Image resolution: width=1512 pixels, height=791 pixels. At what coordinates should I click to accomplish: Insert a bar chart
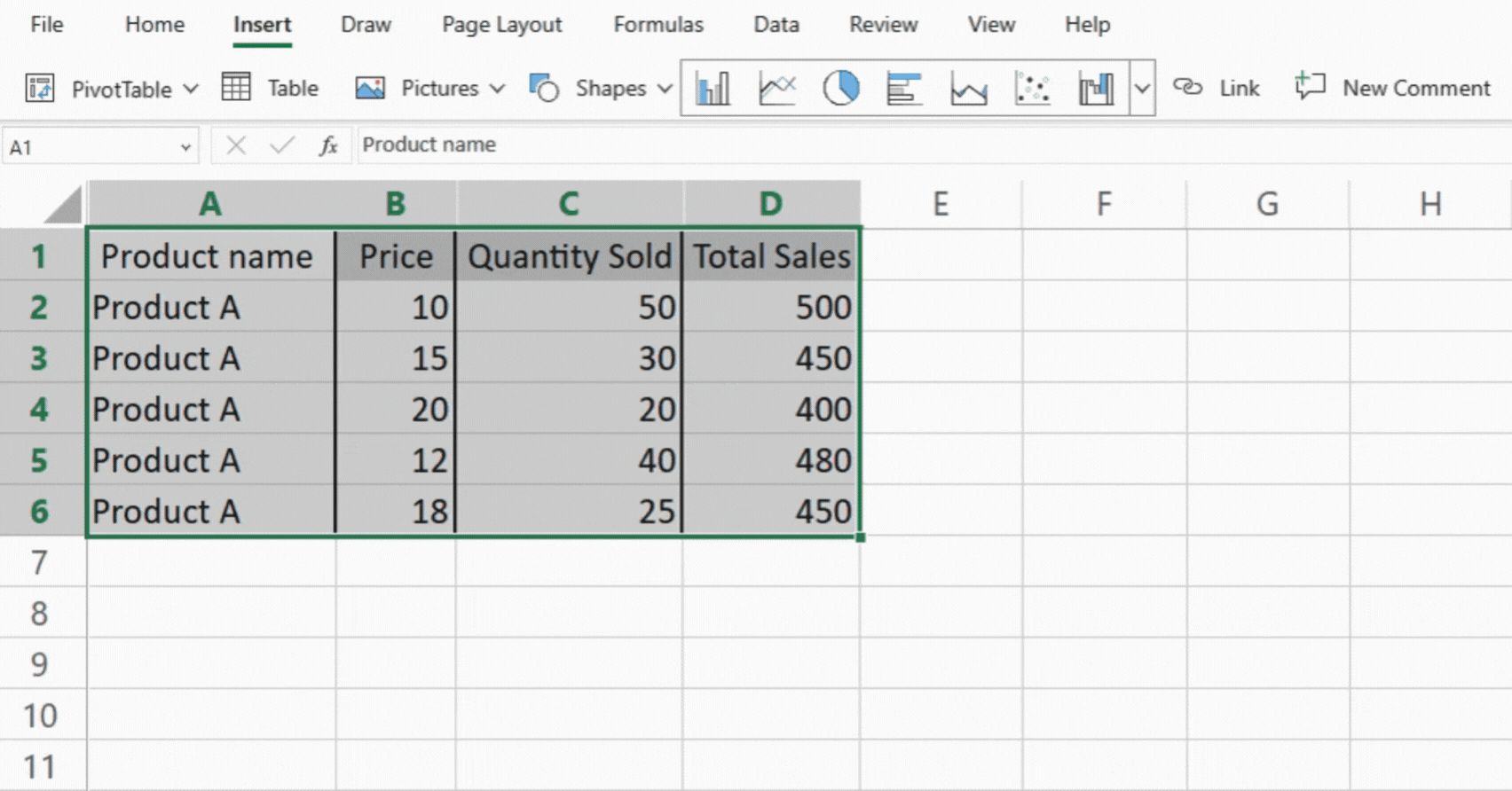pyautogui.click(x=904, y=88)
